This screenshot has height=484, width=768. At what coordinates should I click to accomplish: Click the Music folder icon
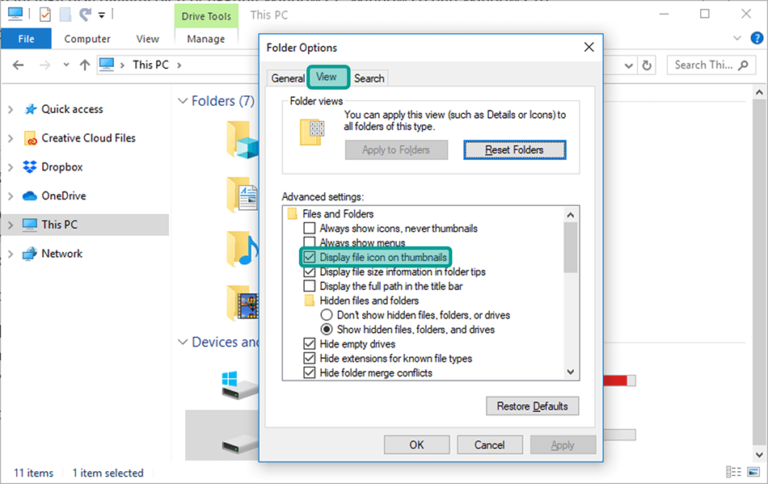tap(243, 248)
